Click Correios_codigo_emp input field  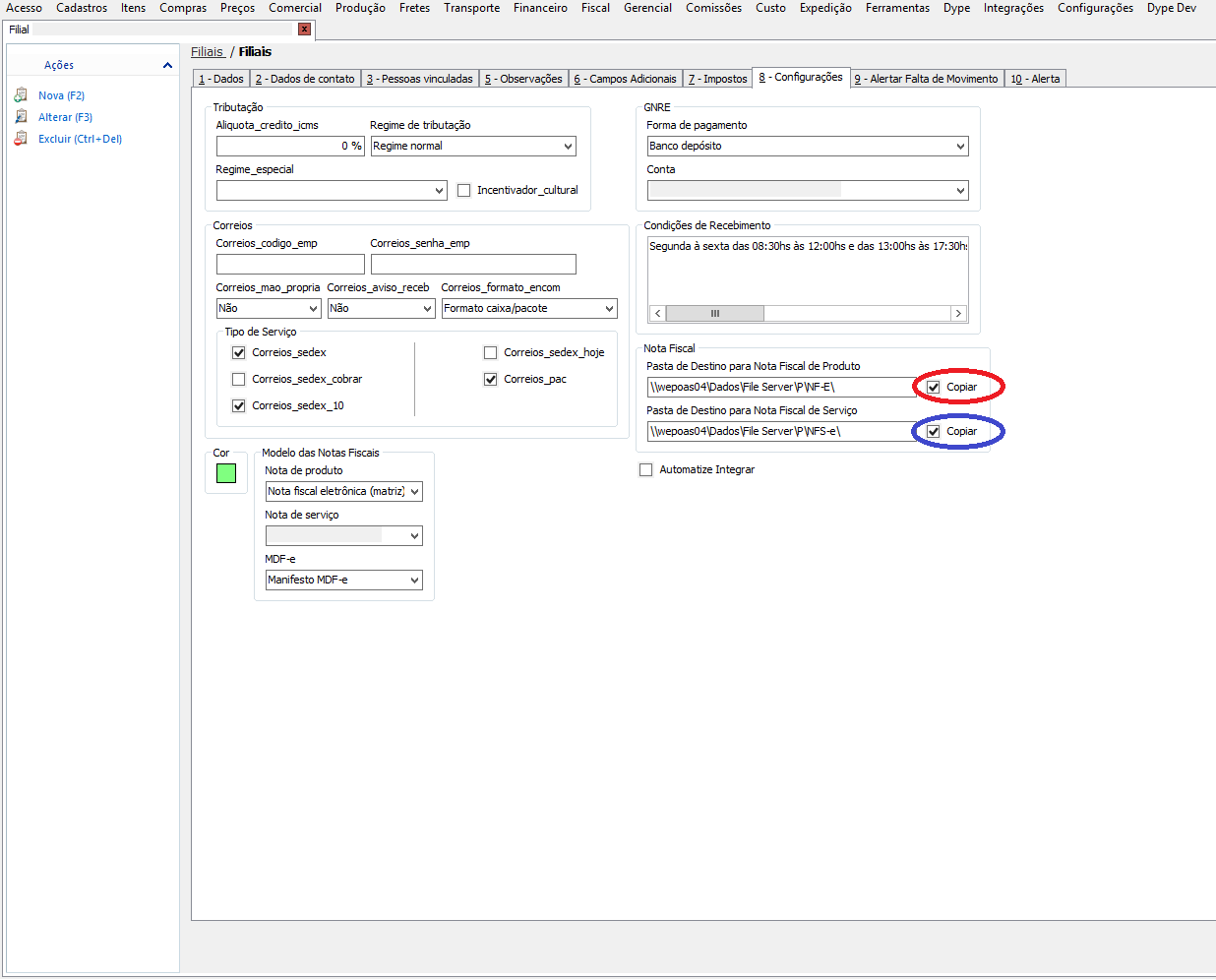point(290,265)
